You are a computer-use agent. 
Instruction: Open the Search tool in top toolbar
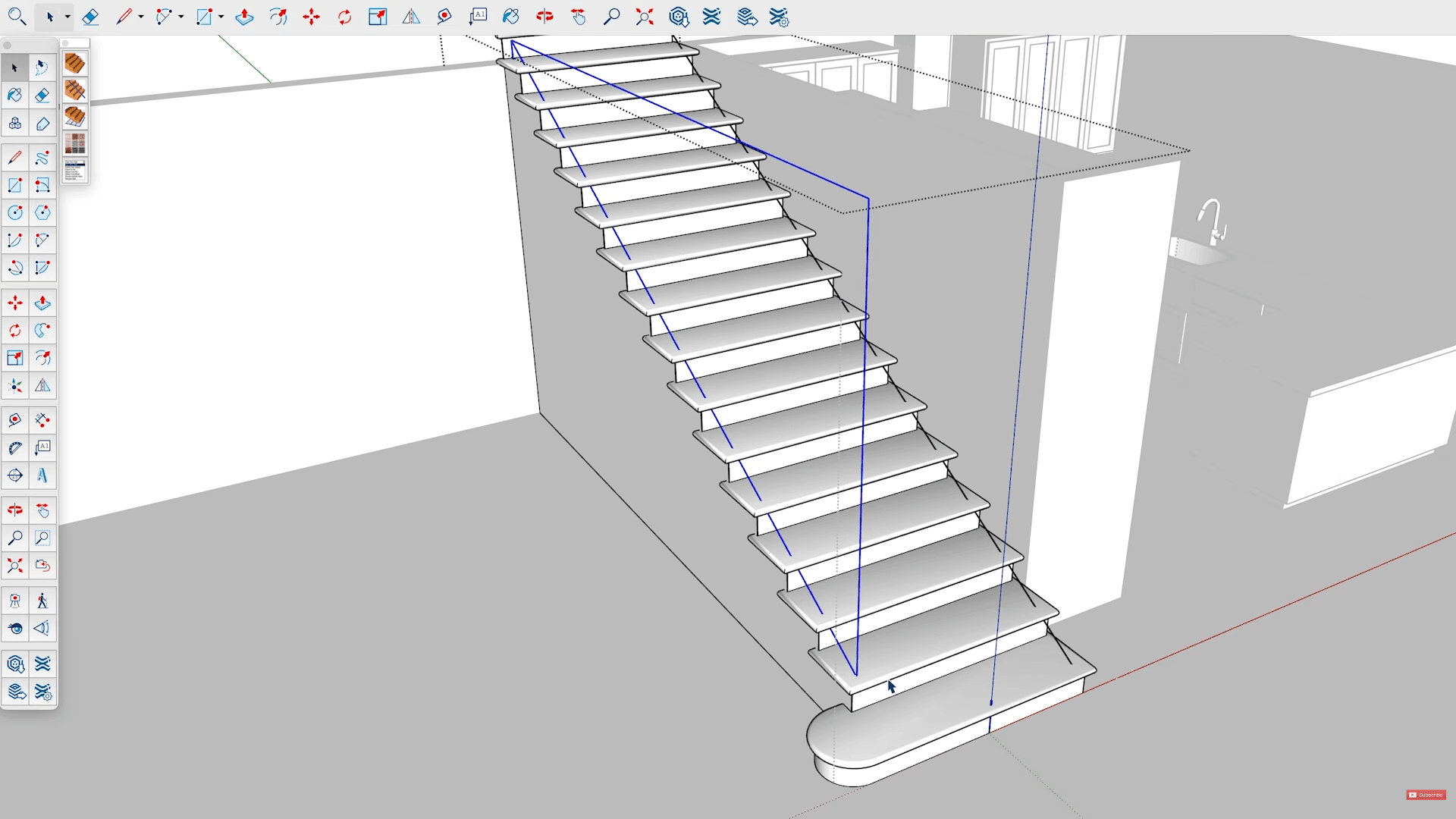click(x=17, y=16)
